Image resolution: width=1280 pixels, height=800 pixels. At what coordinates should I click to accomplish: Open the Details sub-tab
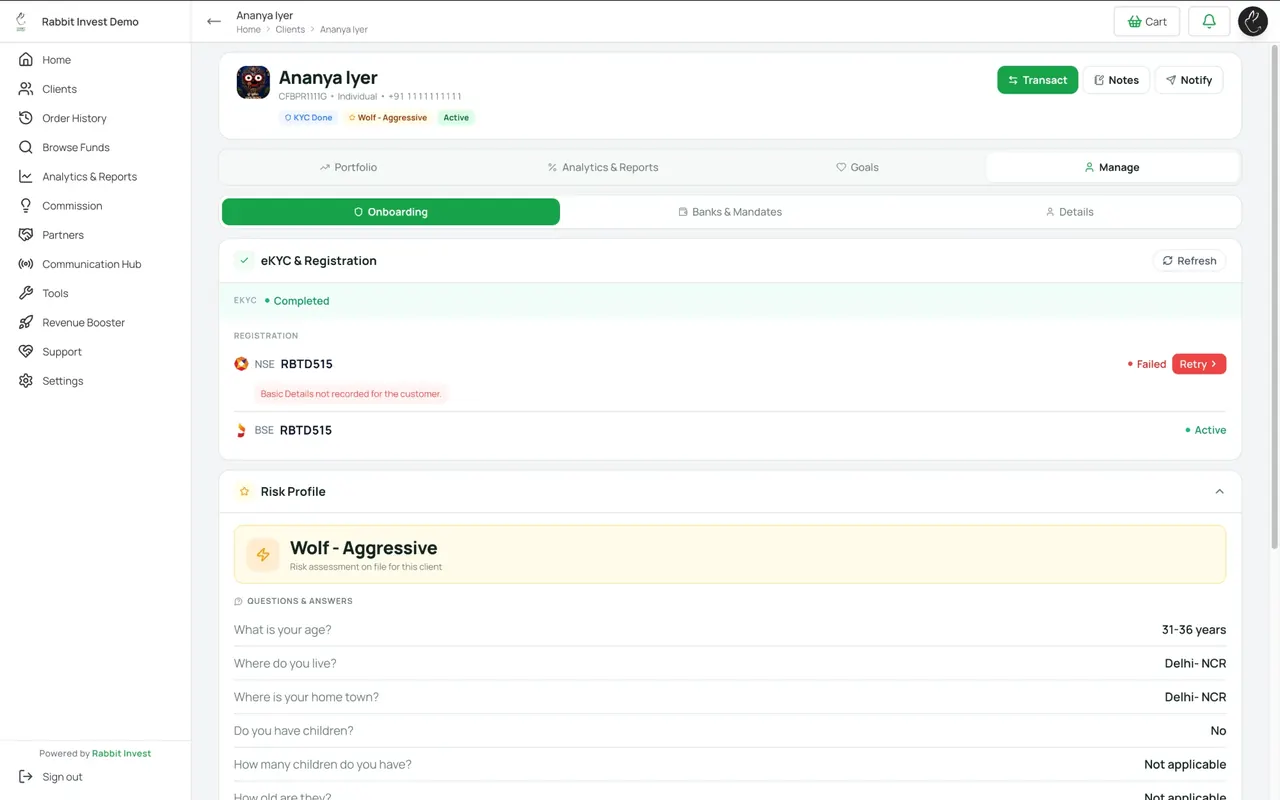[1069, 212]
